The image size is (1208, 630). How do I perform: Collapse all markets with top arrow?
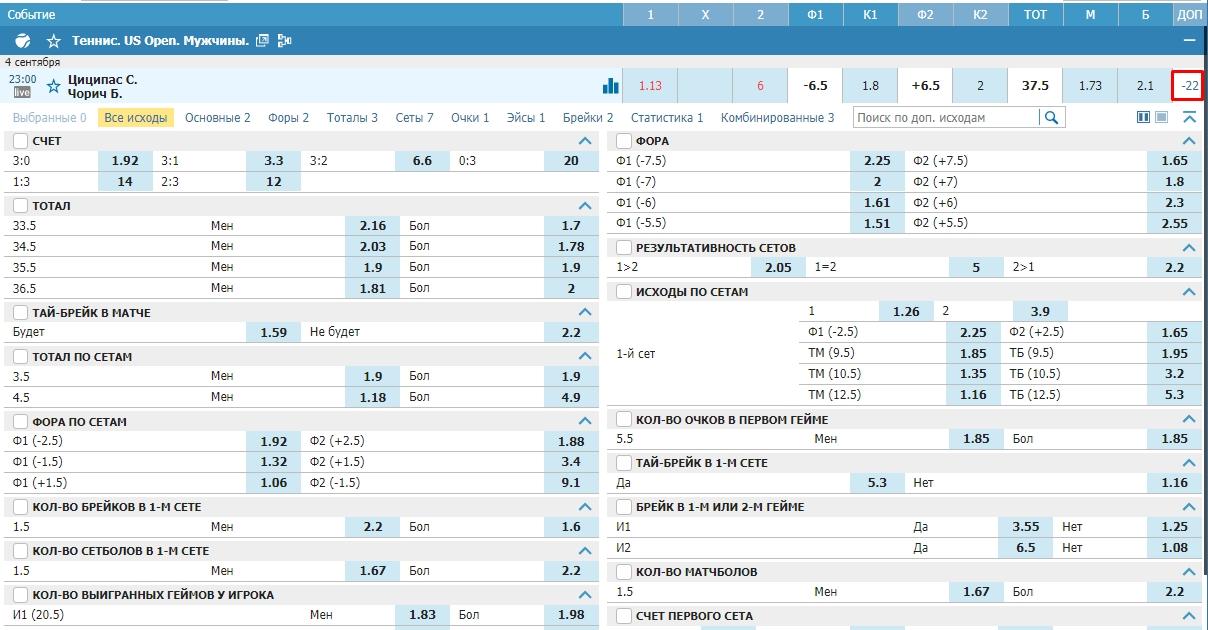[1189, 117]
